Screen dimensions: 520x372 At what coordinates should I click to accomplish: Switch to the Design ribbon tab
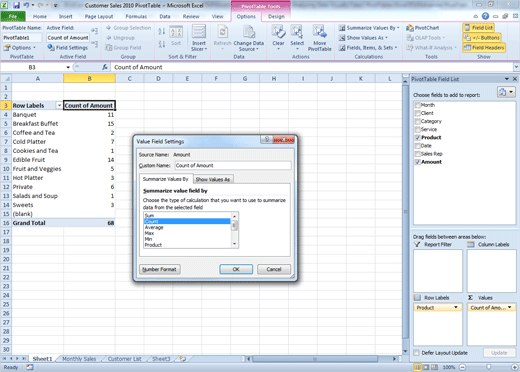[276, 16]
